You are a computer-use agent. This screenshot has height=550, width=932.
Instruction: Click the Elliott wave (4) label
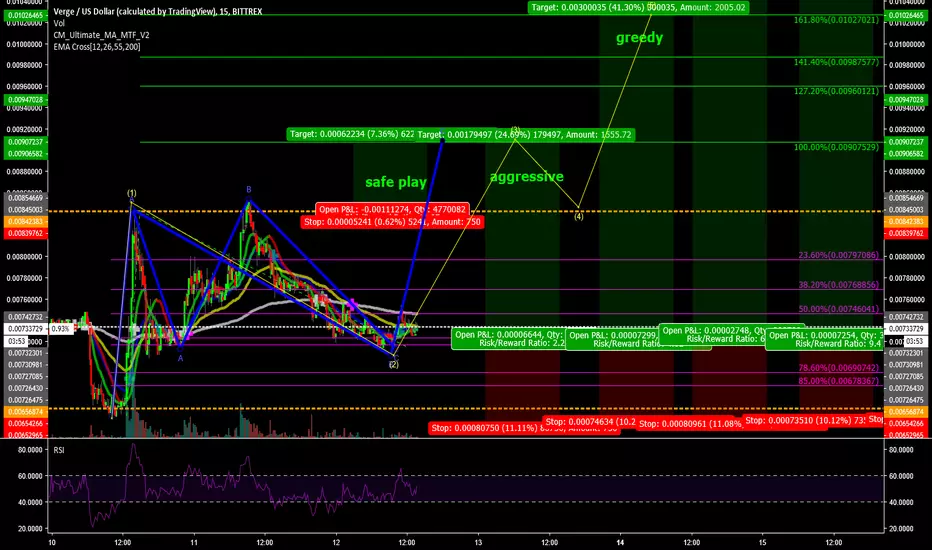579,216
